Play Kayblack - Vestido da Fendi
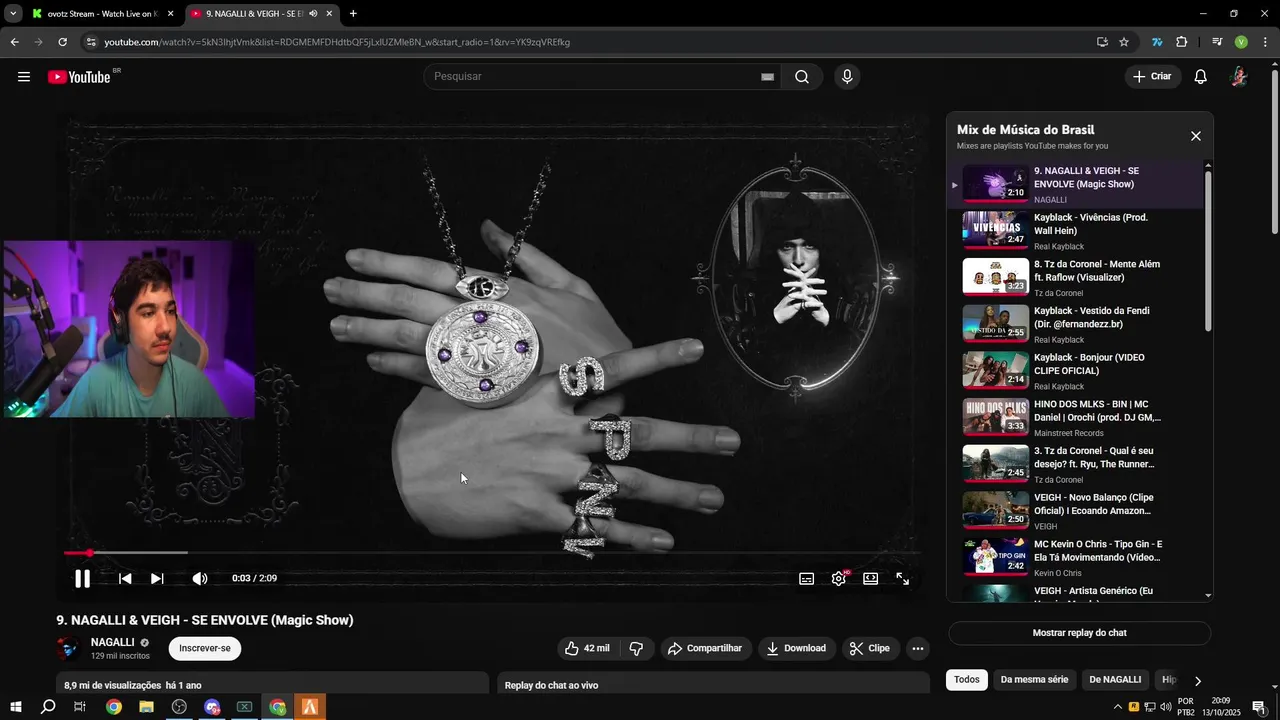 click(x=1076, y=324)
